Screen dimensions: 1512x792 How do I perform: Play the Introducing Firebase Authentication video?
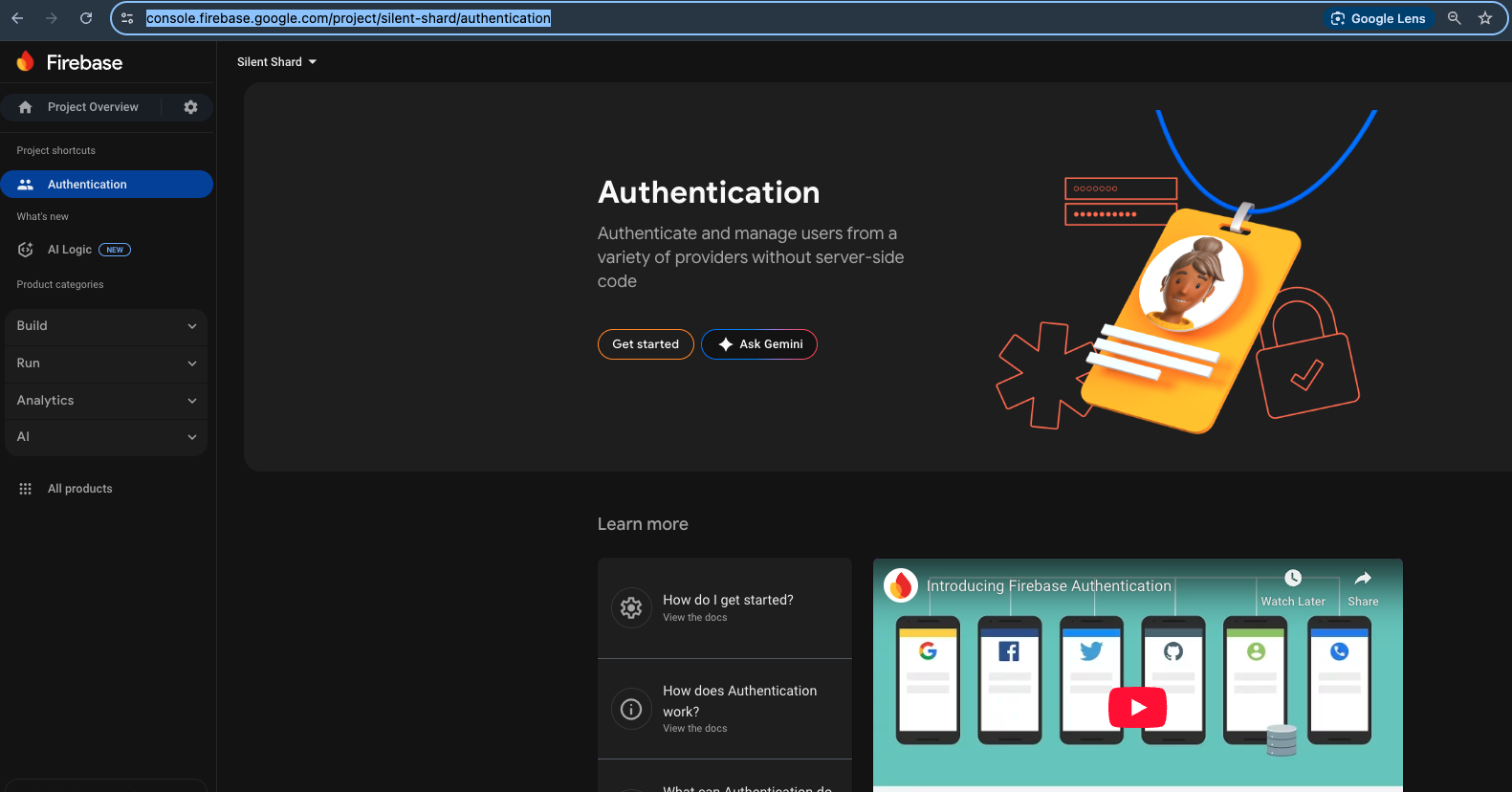pos(1137,708)
